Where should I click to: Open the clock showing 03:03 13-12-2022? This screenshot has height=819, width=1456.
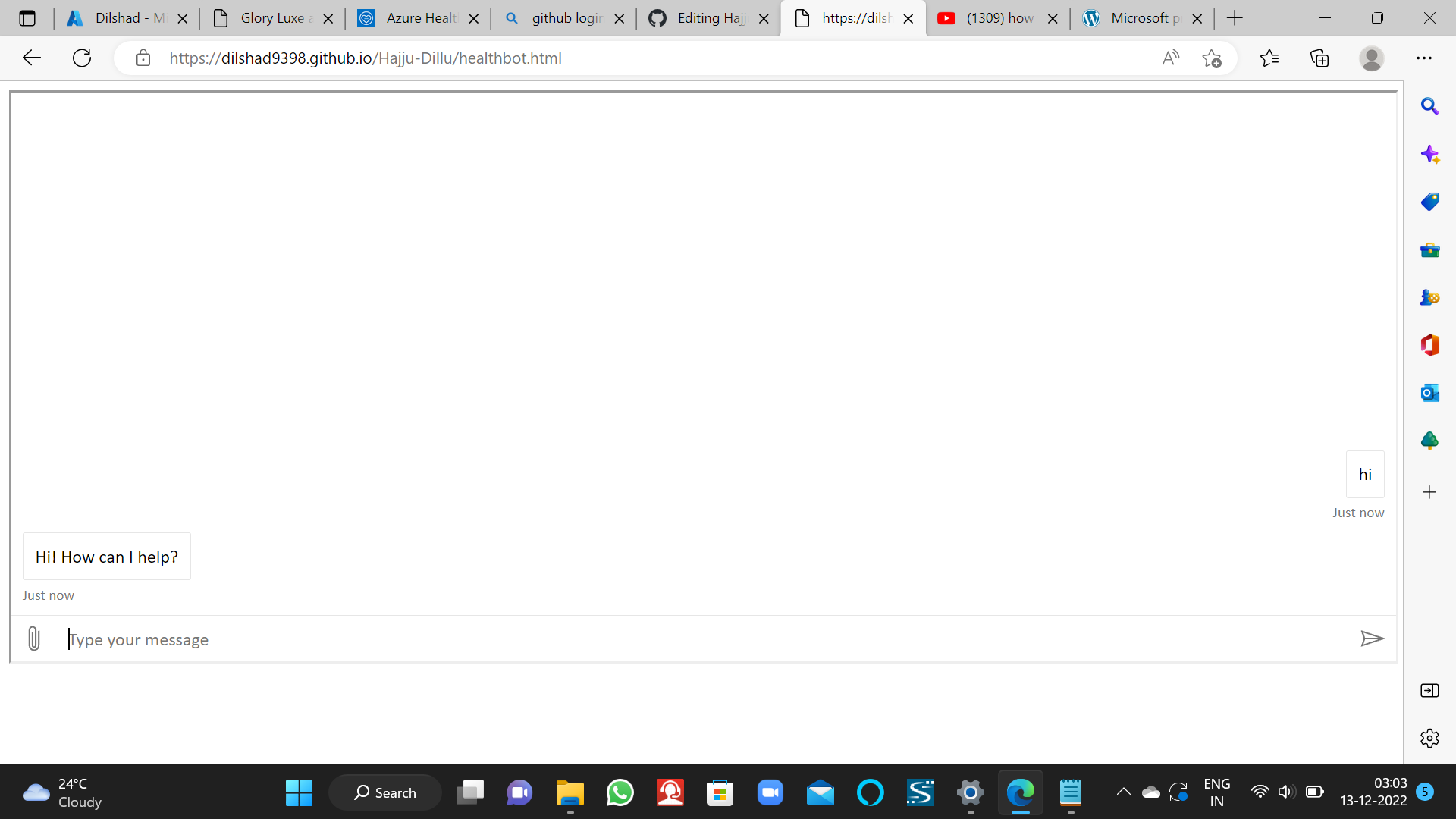coord(1373,792)
